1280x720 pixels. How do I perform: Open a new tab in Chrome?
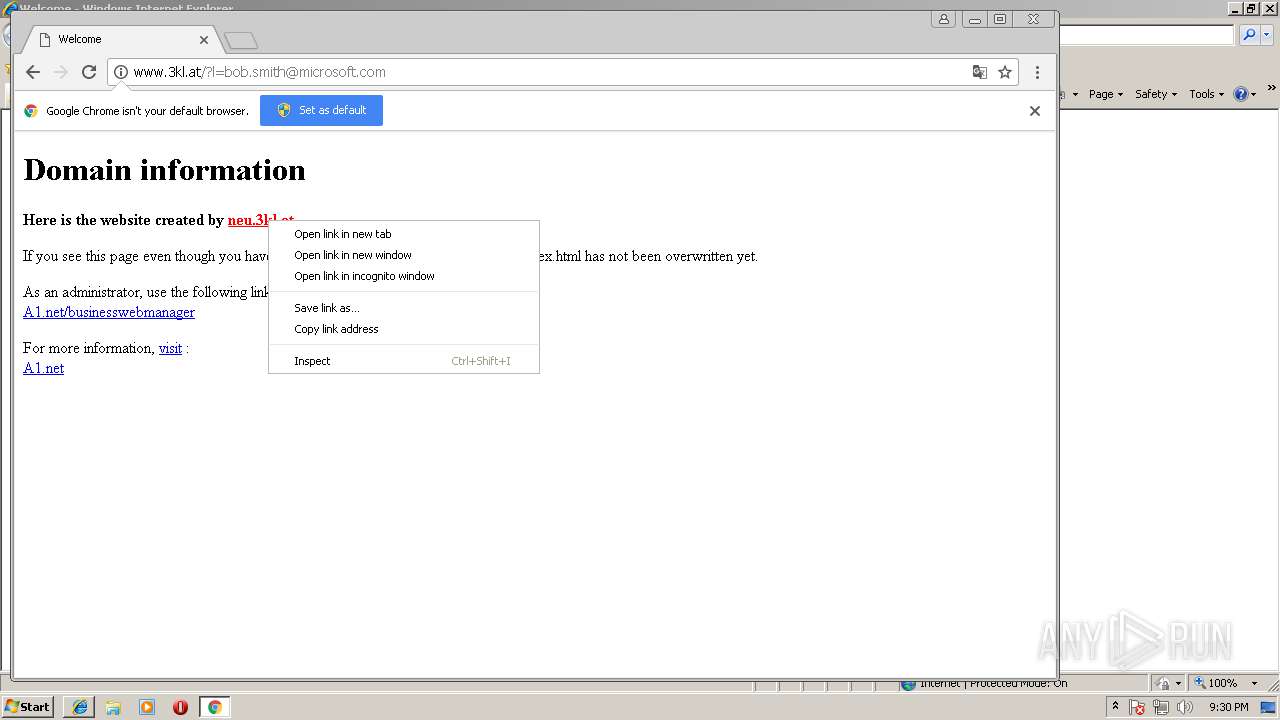(241, 41)
